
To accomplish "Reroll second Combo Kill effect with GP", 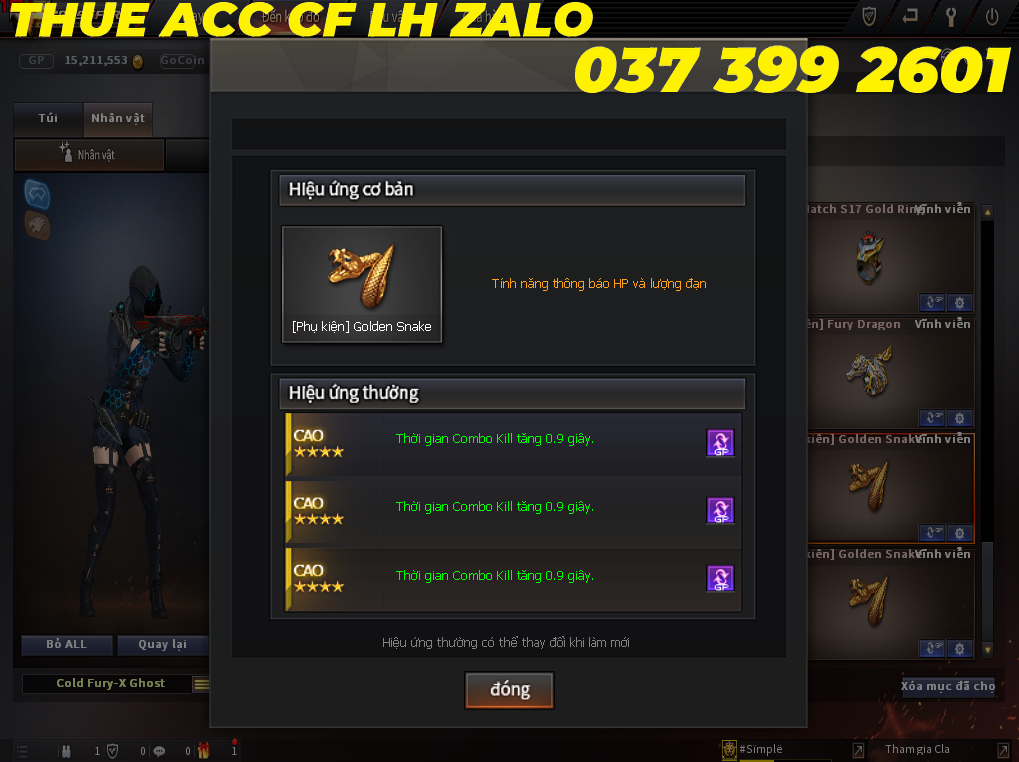I will coord(720,511).
